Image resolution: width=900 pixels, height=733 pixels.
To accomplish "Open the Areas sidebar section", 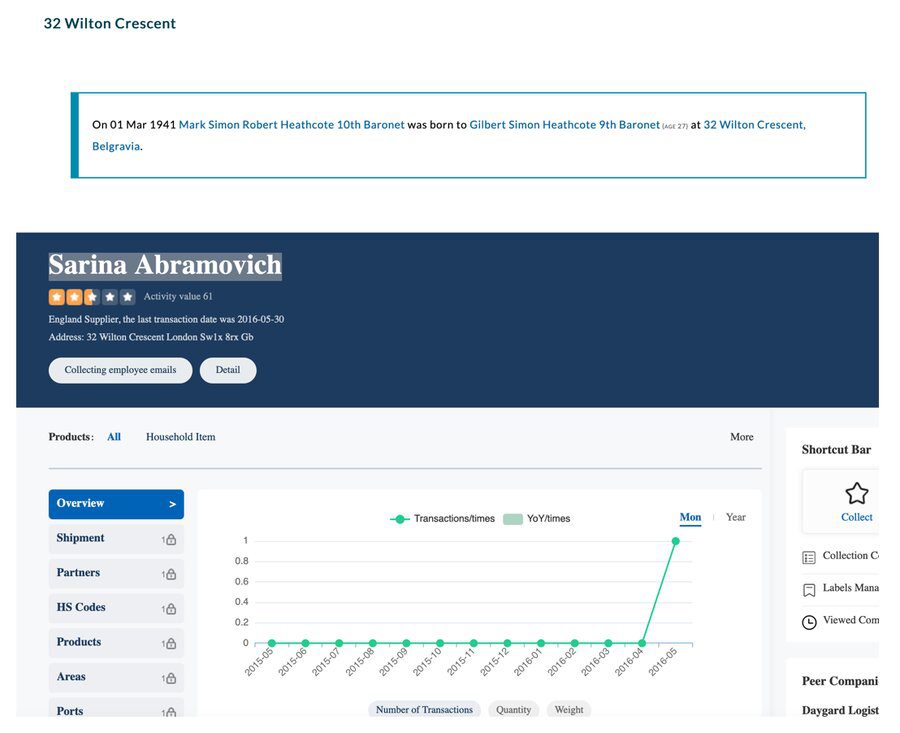I will click(71, 677).
